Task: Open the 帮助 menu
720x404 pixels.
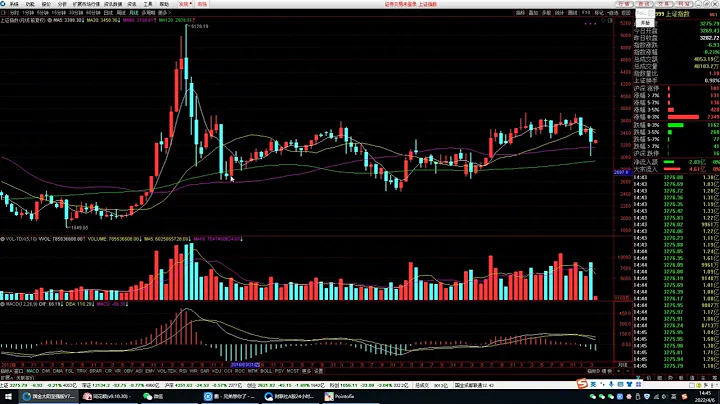Action: pyautogui.click(x=164, y=4)
